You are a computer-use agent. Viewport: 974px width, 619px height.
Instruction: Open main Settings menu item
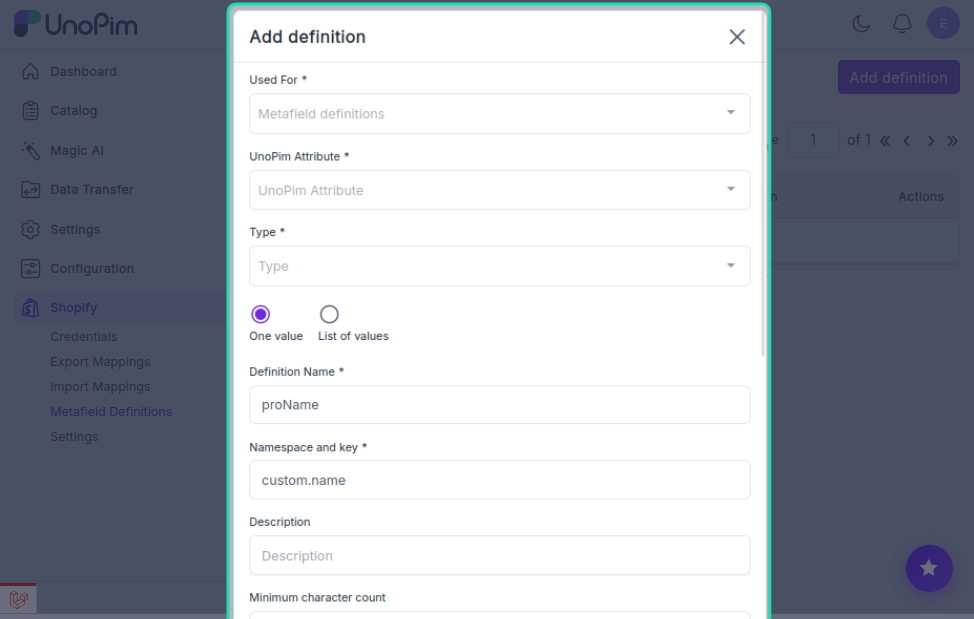tap(75, 229)
